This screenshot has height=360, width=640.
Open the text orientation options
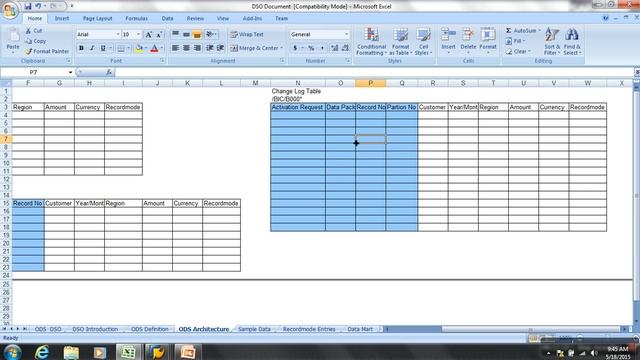coord(211,35)
